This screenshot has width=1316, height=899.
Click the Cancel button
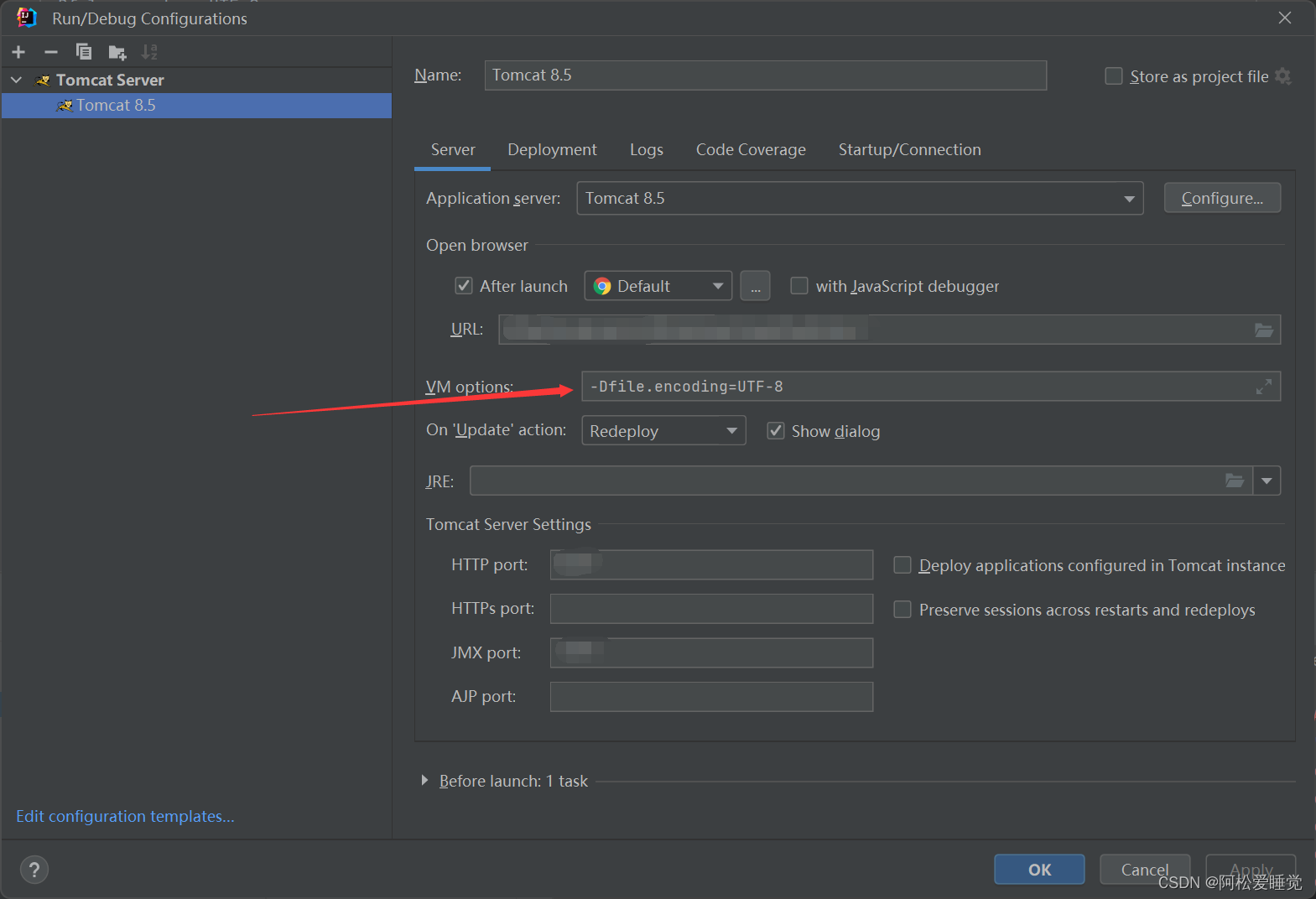pyautogui.click(x=1145, y=870)
